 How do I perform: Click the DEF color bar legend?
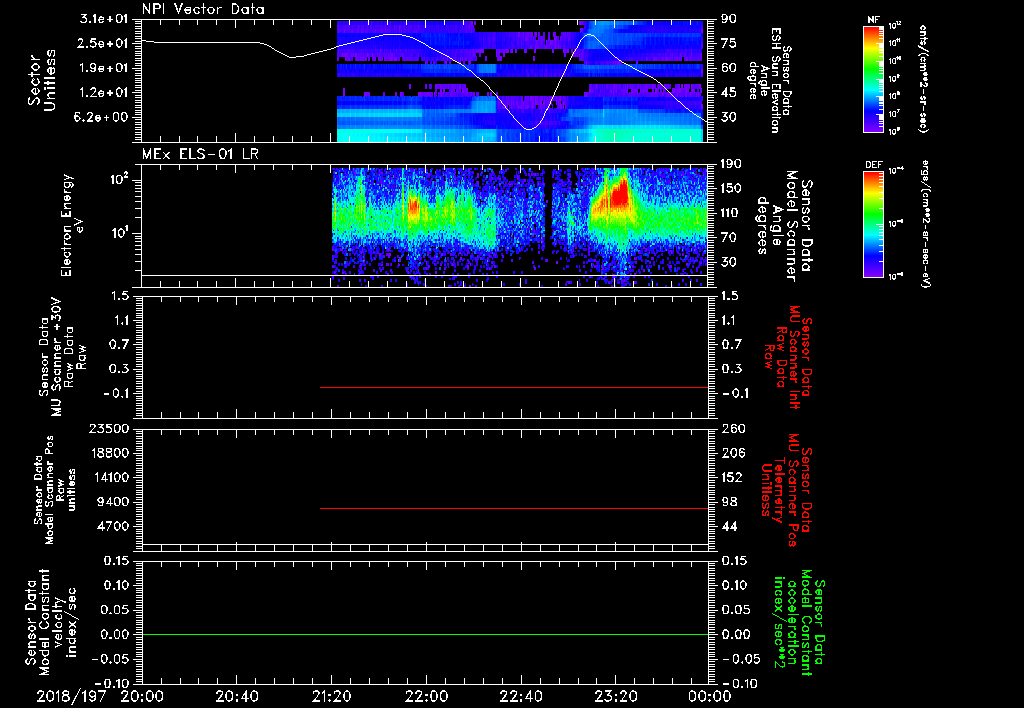pos(873,224)
